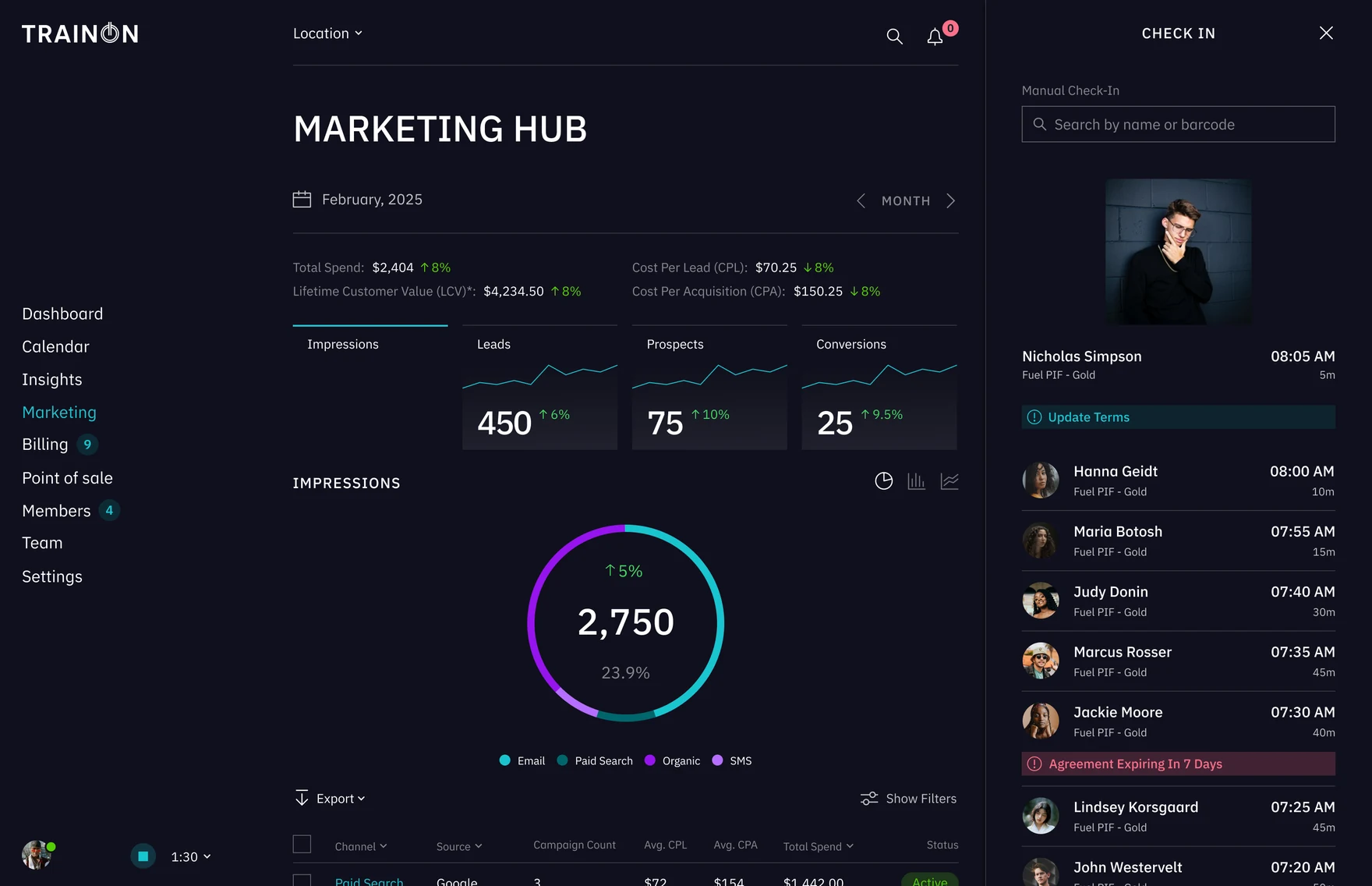Go to previous month with left arrow

pos(861,200)
